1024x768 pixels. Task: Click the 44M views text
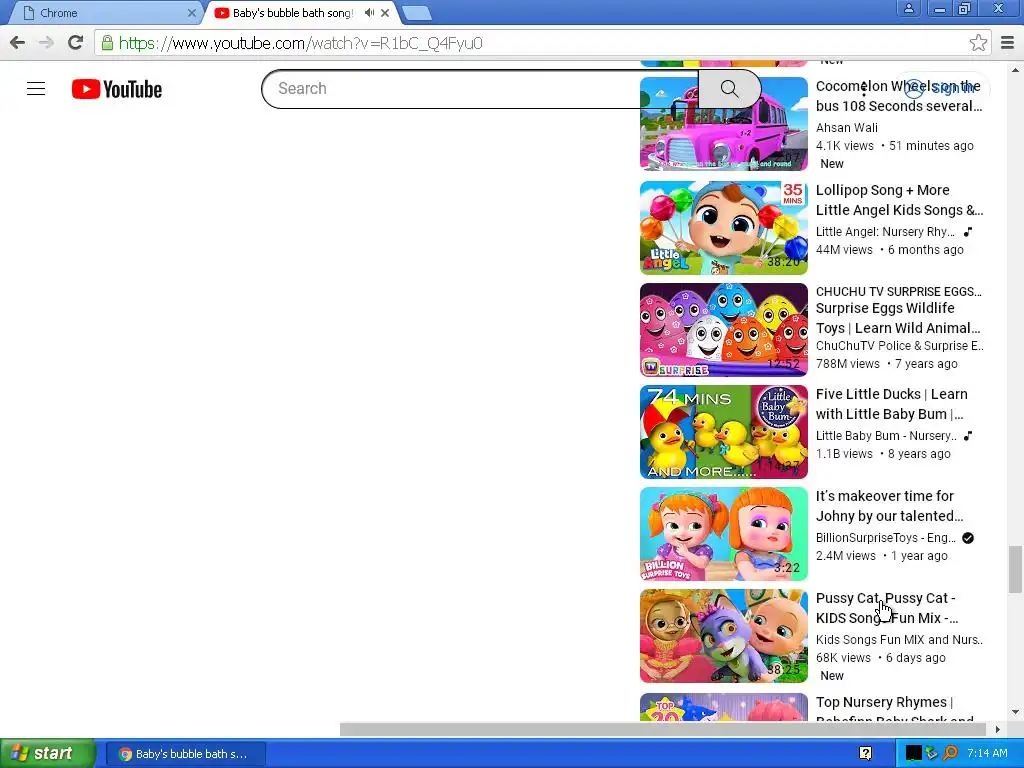844,249
